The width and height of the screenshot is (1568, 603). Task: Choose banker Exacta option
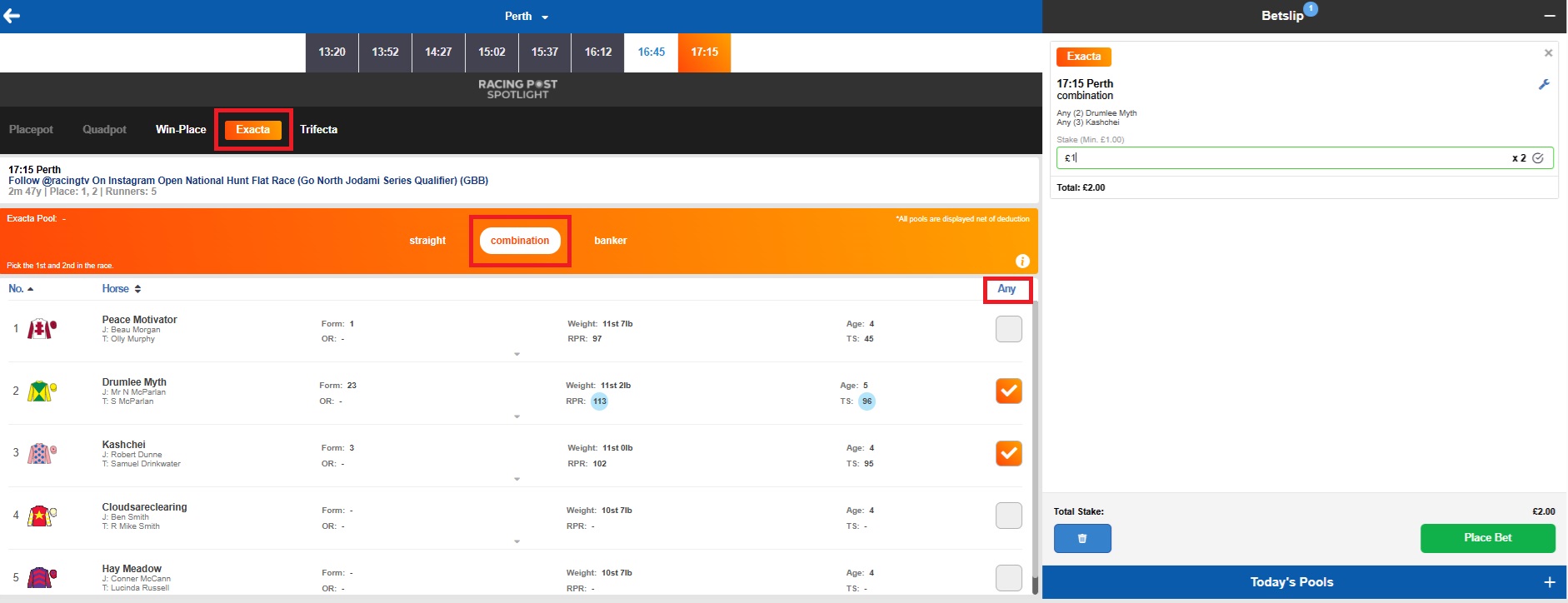pos(611,241)
